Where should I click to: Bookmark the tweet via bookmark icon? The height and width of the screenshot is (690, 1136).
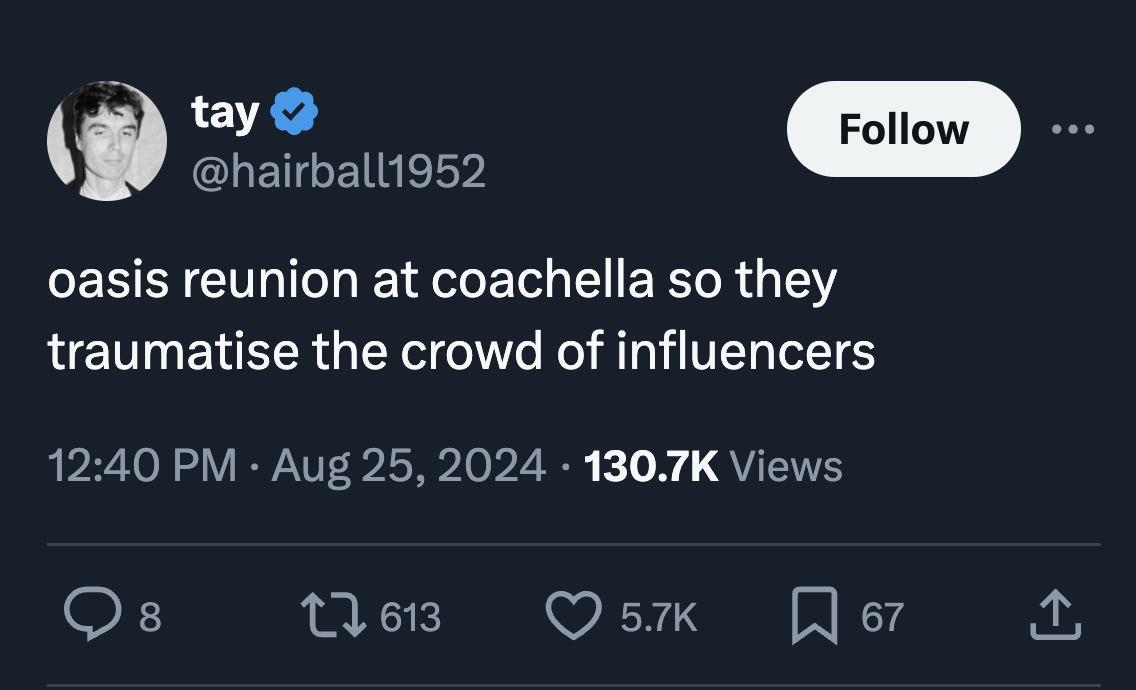[814, 617]
